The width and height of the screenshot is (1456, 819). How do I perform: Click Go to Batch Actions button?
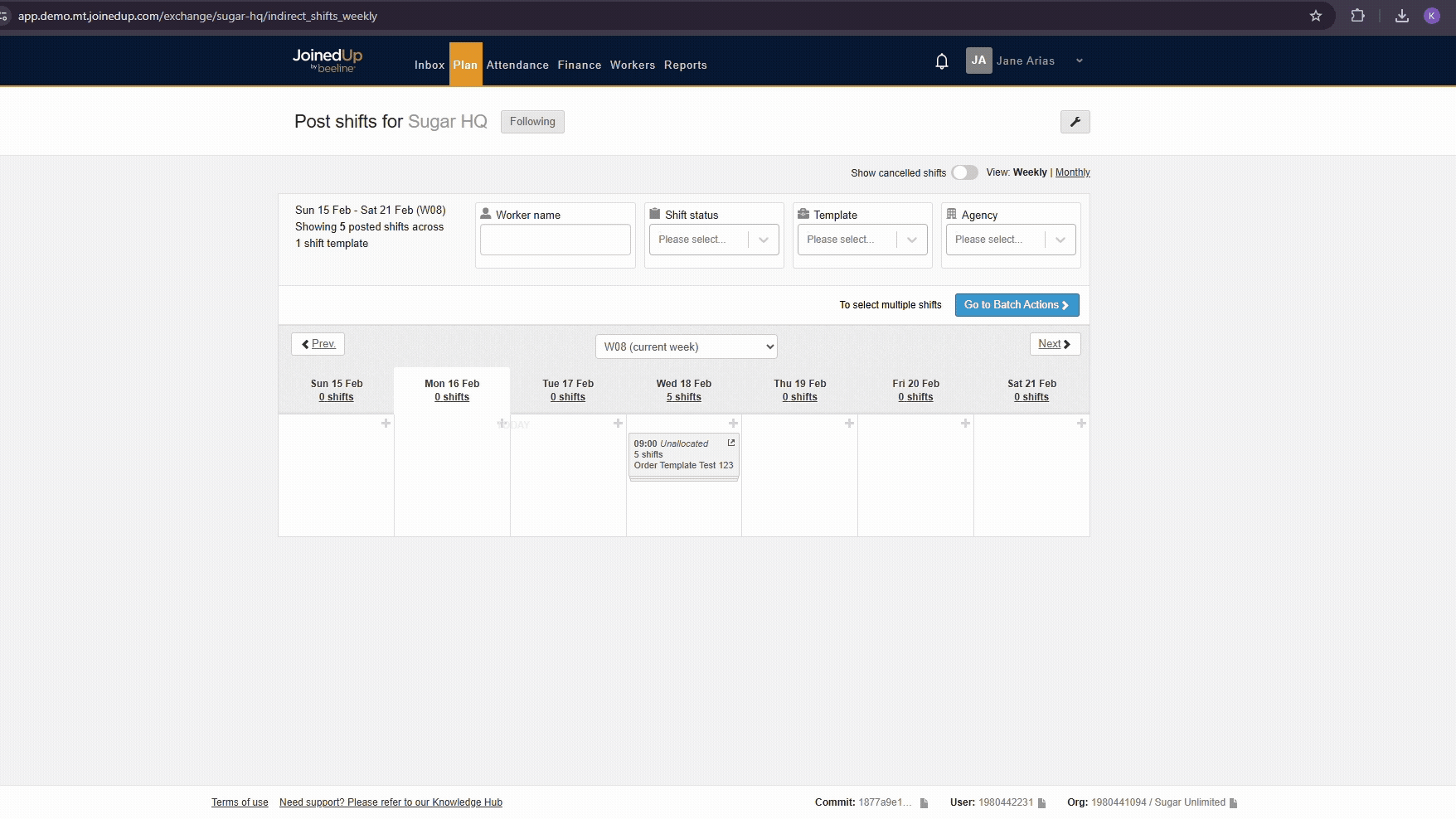pyautogui.click(x=1017, y=305)
